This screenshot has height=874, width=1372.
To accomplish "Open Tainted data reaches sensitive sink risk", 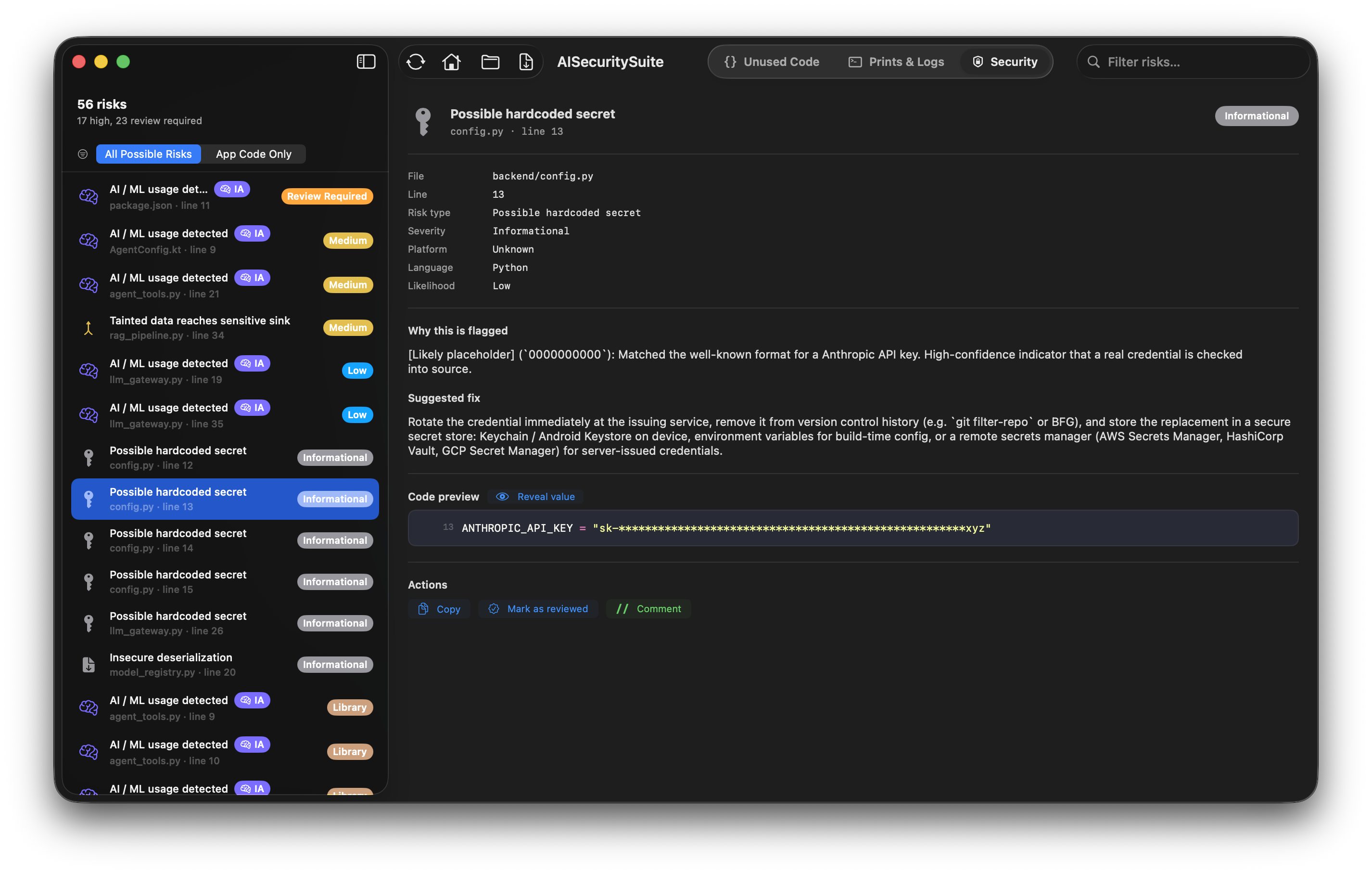I will (225, 328).
